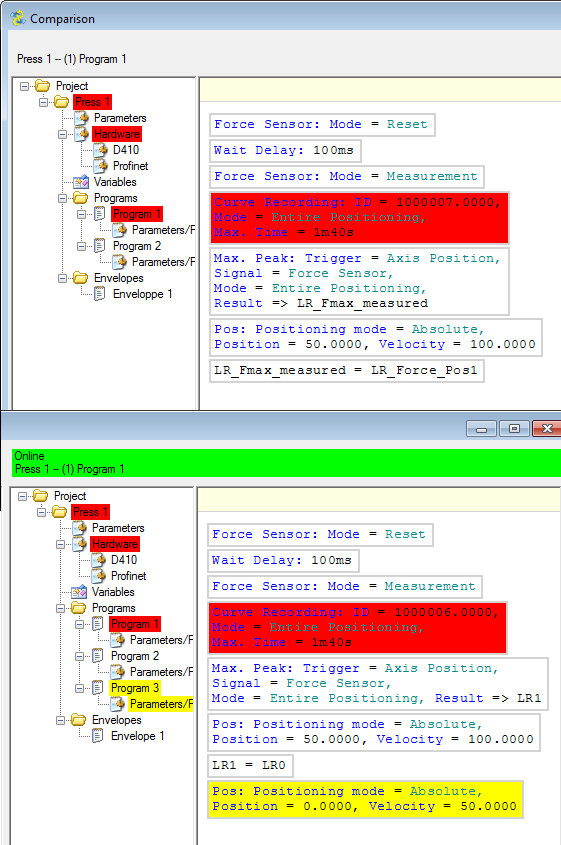Click upper Wait Delay: 100ms block
The height and width of the screenshot is (845, 561).
[285, 150]
